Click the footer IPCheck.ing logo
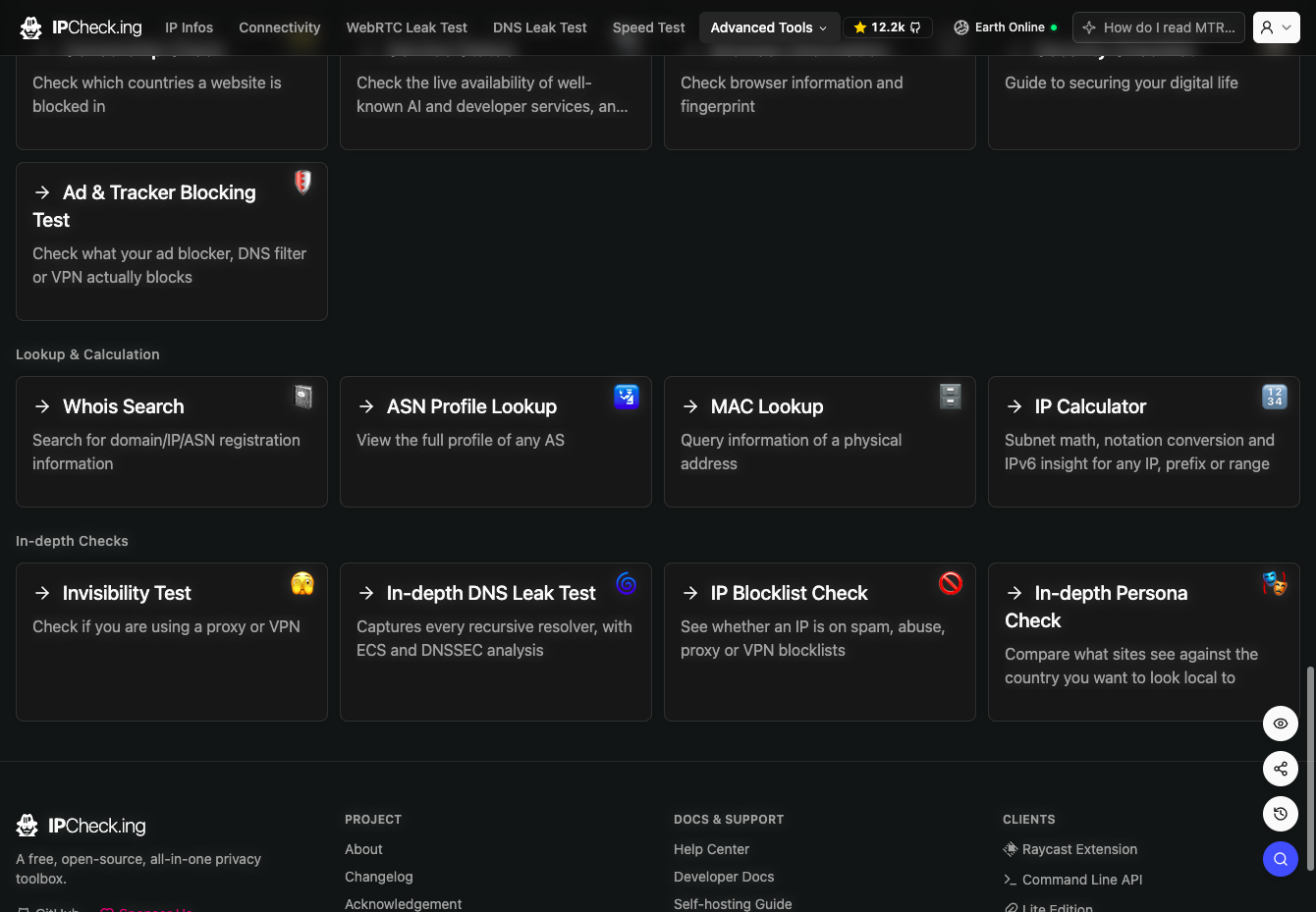1316x912 pixels. tap(82, 826)
